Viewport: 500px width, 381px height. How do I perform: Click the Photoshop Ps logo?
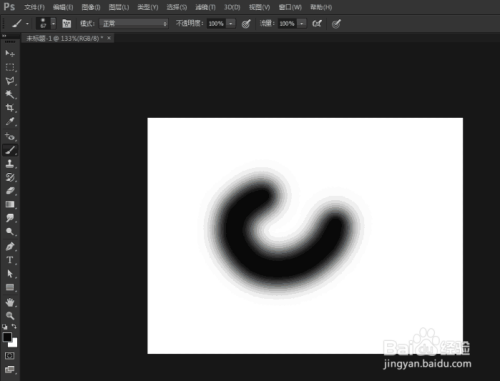(9, 7)
